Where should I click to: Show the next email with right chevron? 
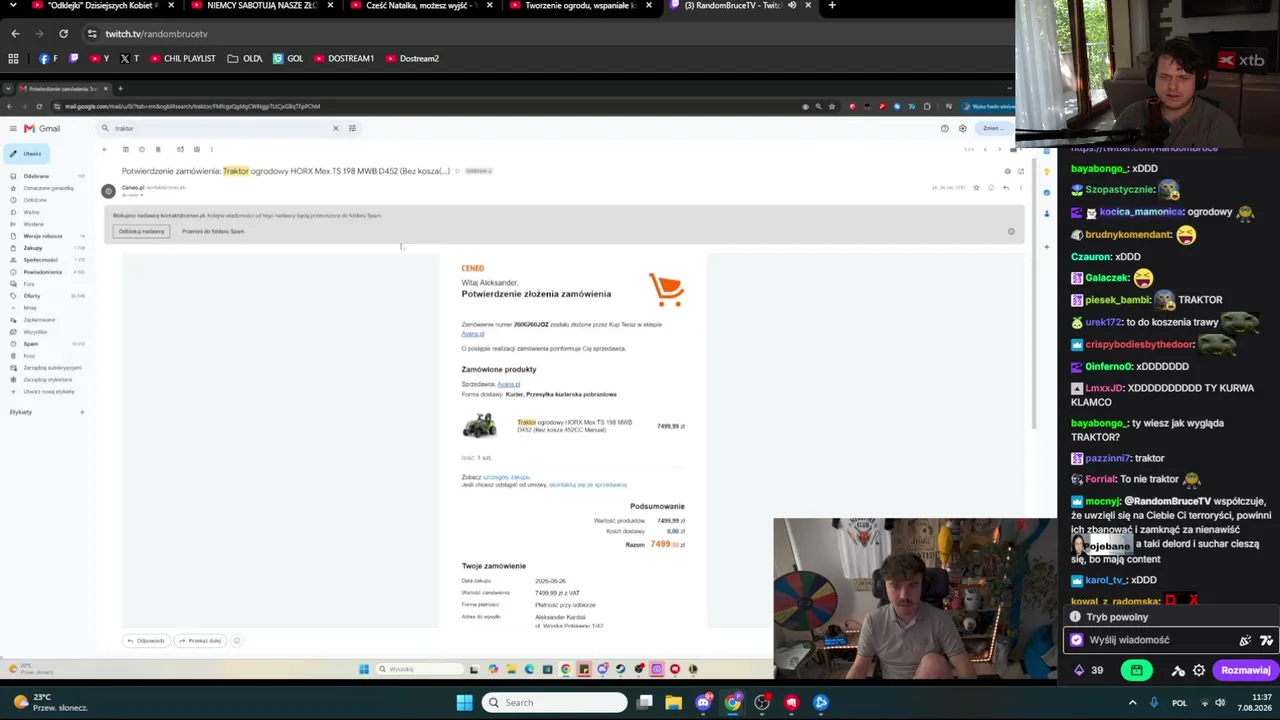(x=999, y=150)
